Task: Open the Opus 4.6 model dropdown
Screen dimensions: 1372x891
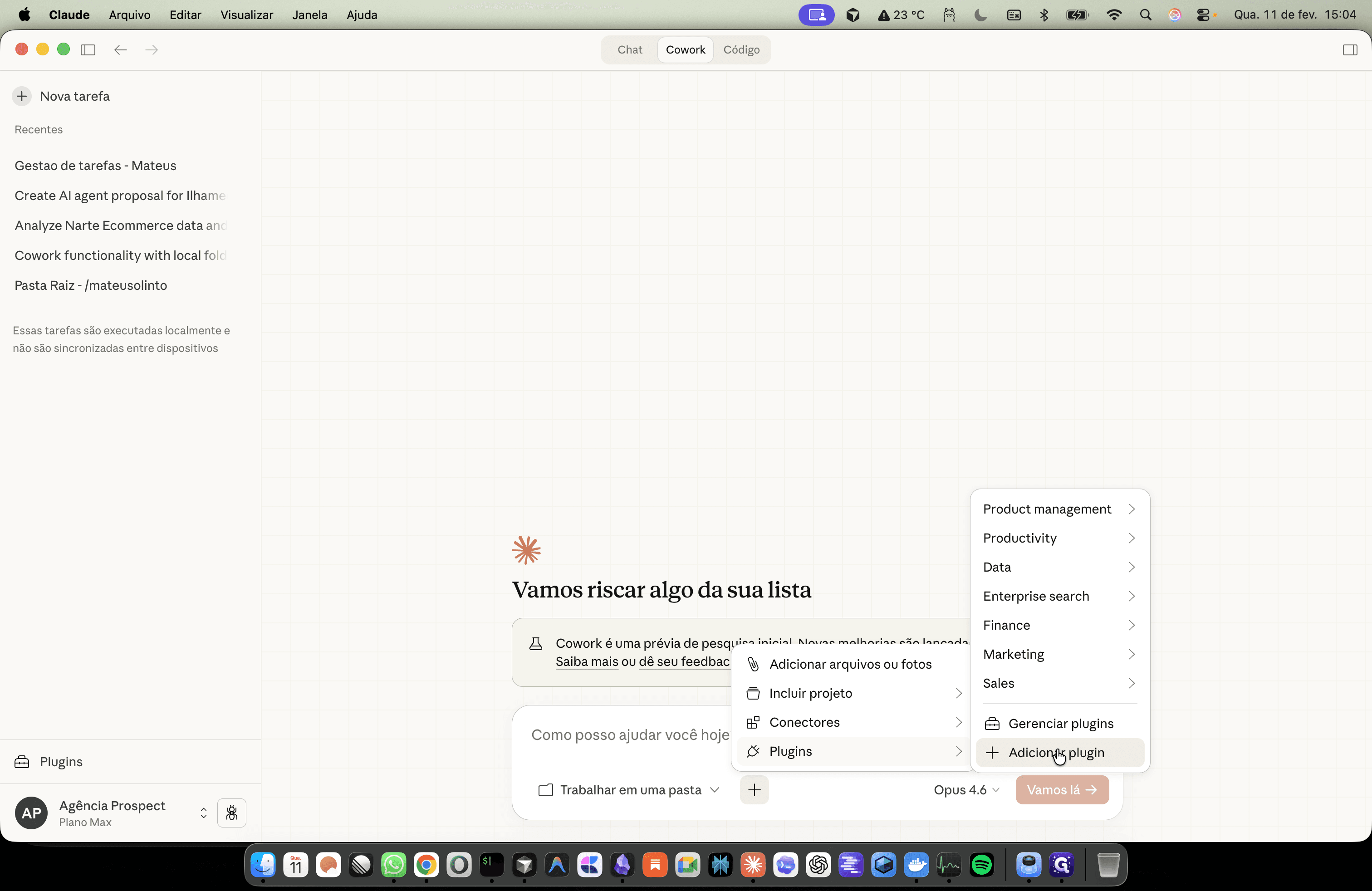Action: 966,789
